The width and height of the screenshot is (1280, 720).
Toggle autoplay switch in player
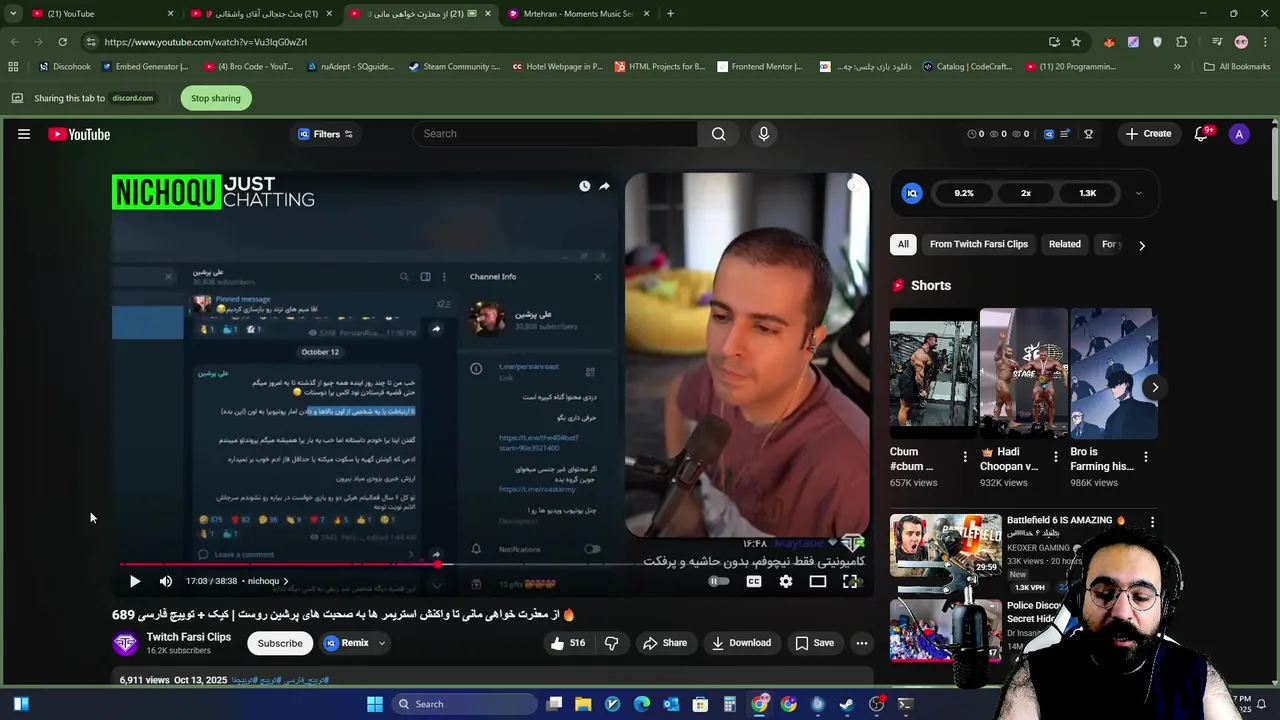(718, 581)
